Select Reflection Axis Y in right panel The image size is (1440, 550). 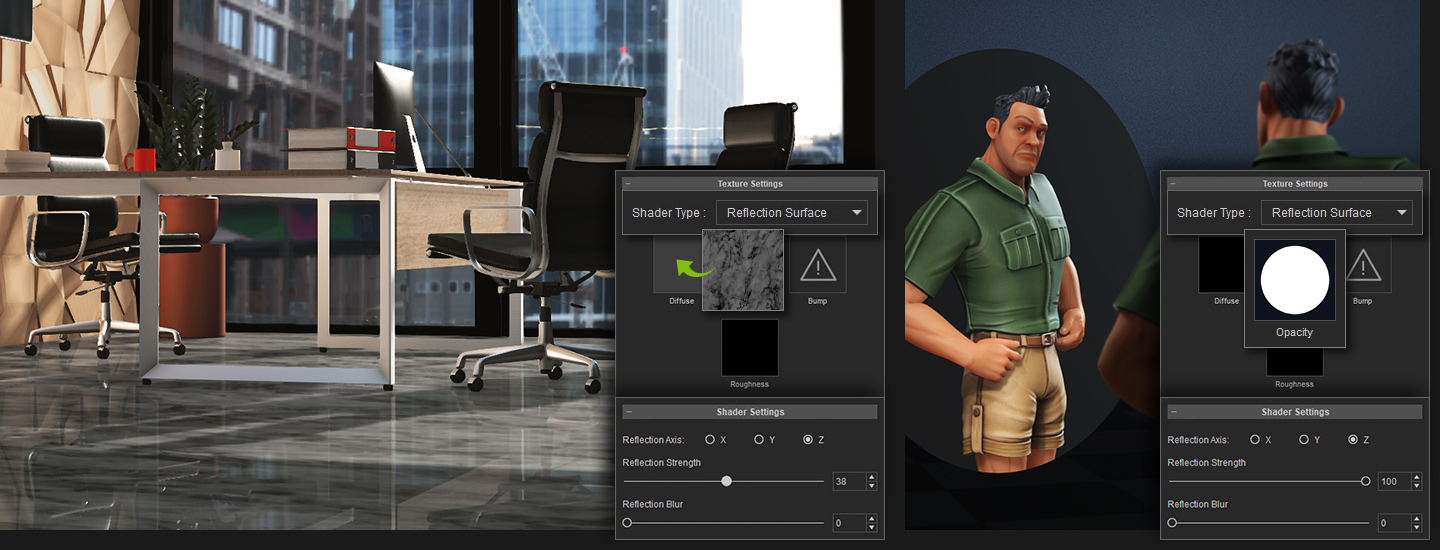pos(1304,440)
